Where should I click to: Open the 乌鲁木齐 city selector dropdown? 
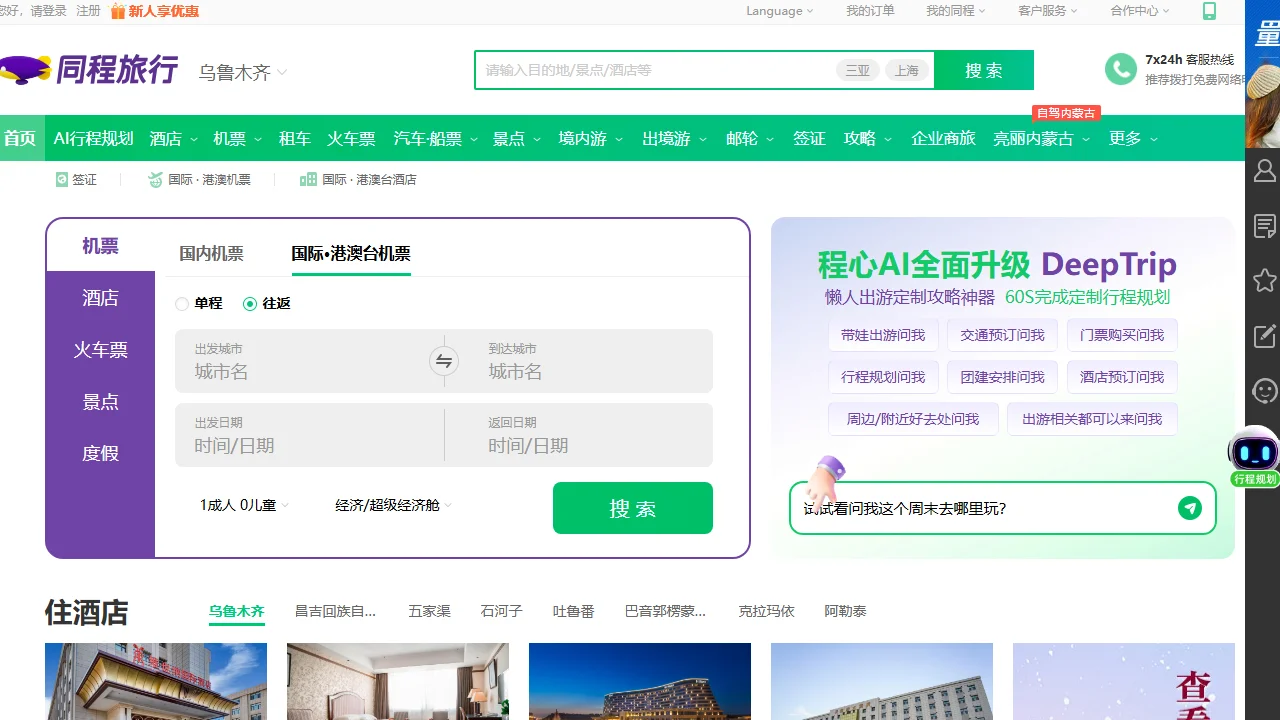point(240,72)
